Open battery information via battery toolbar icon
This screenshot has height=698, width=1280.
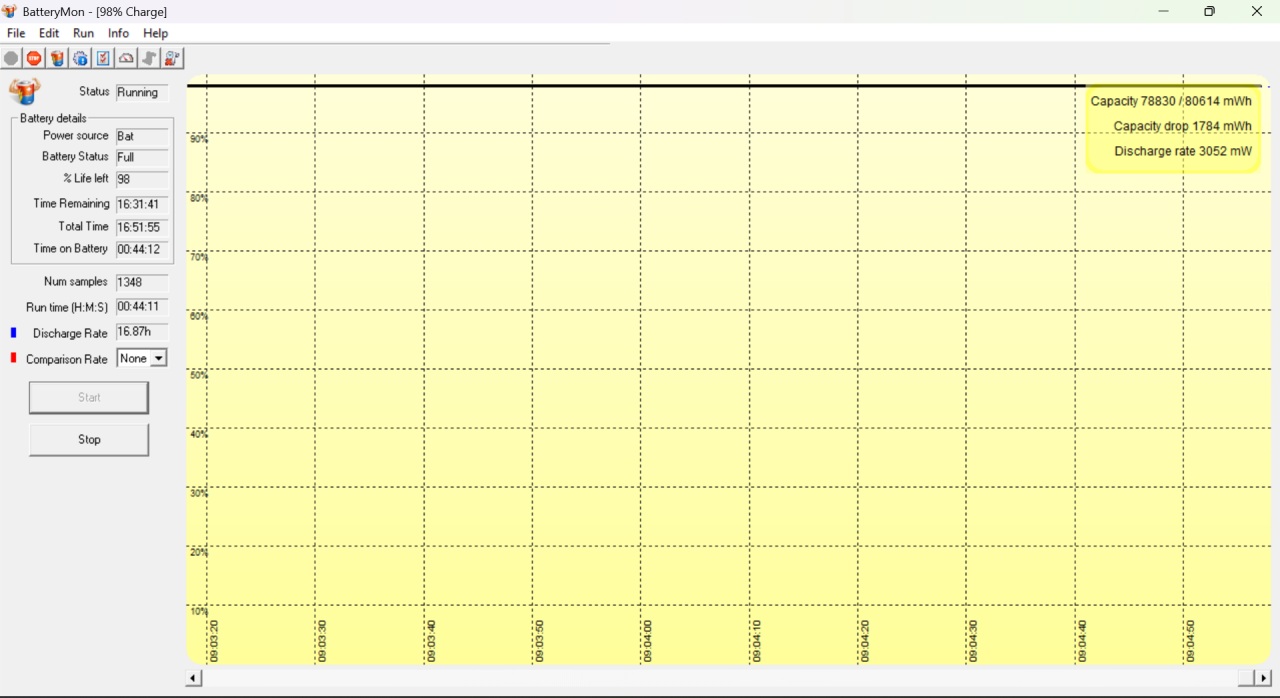57,59
